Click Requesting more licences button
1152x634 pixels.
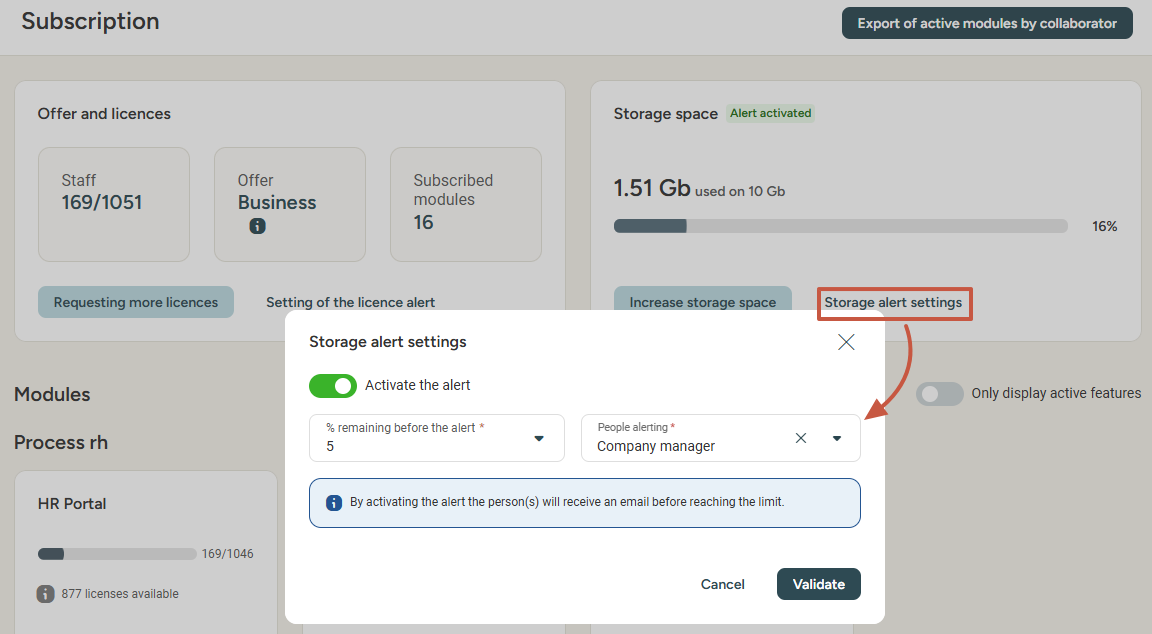136,302
